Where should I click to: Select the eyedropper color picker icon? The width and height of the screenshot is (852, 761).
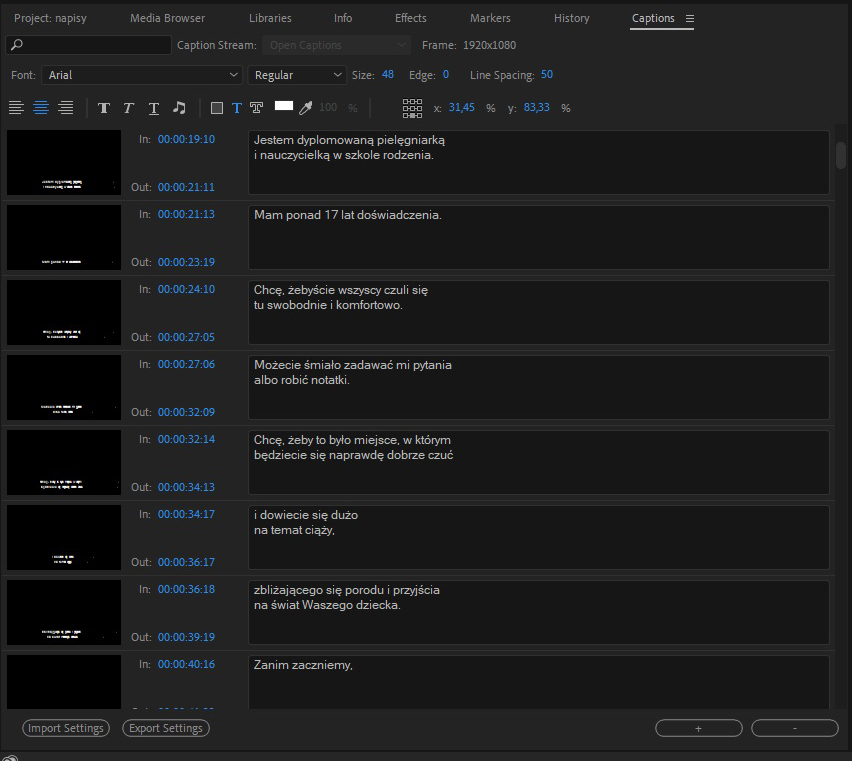[308, 108]
